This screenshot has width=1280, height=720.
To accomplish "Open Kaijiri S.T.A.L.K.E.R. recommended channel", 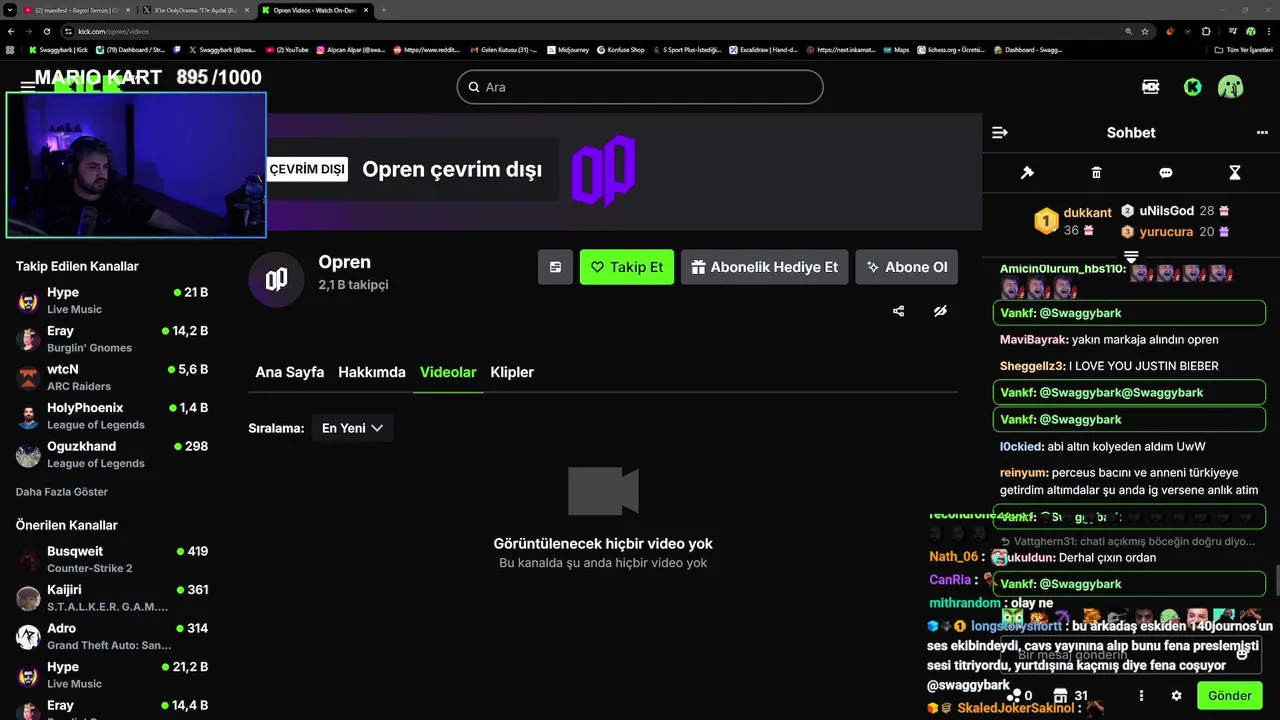I will click(112, 598).
